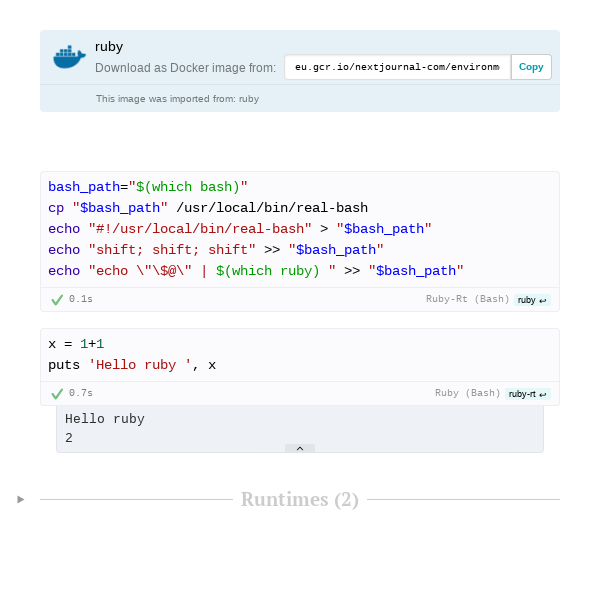Click the 0.7s execution time
The image size is (600, 600).
pyautogui.click(x=81, y=393)
